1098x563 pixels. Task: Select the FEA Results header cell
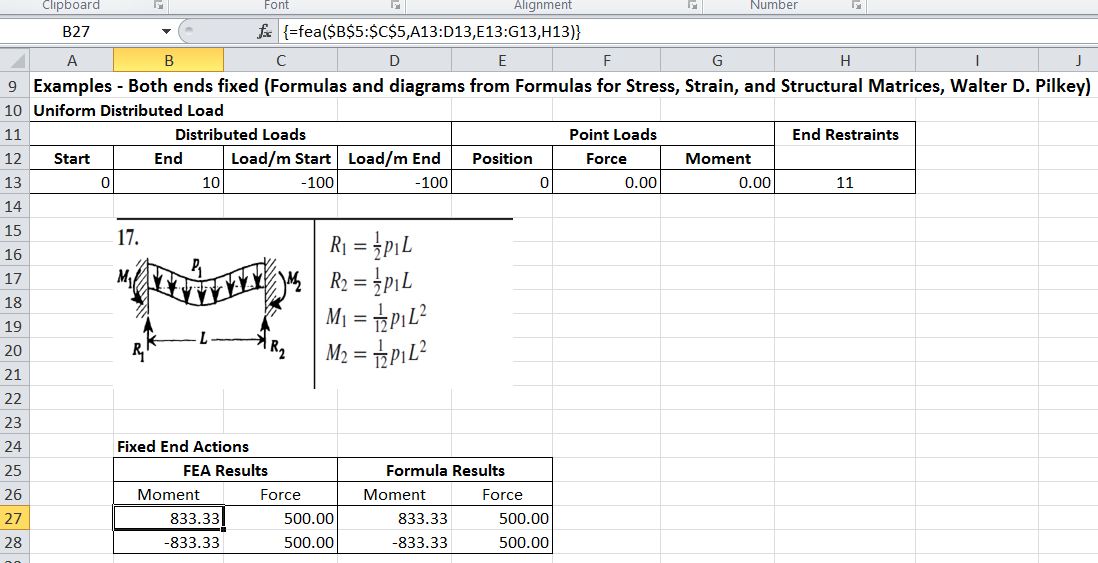tap(226, 470)
